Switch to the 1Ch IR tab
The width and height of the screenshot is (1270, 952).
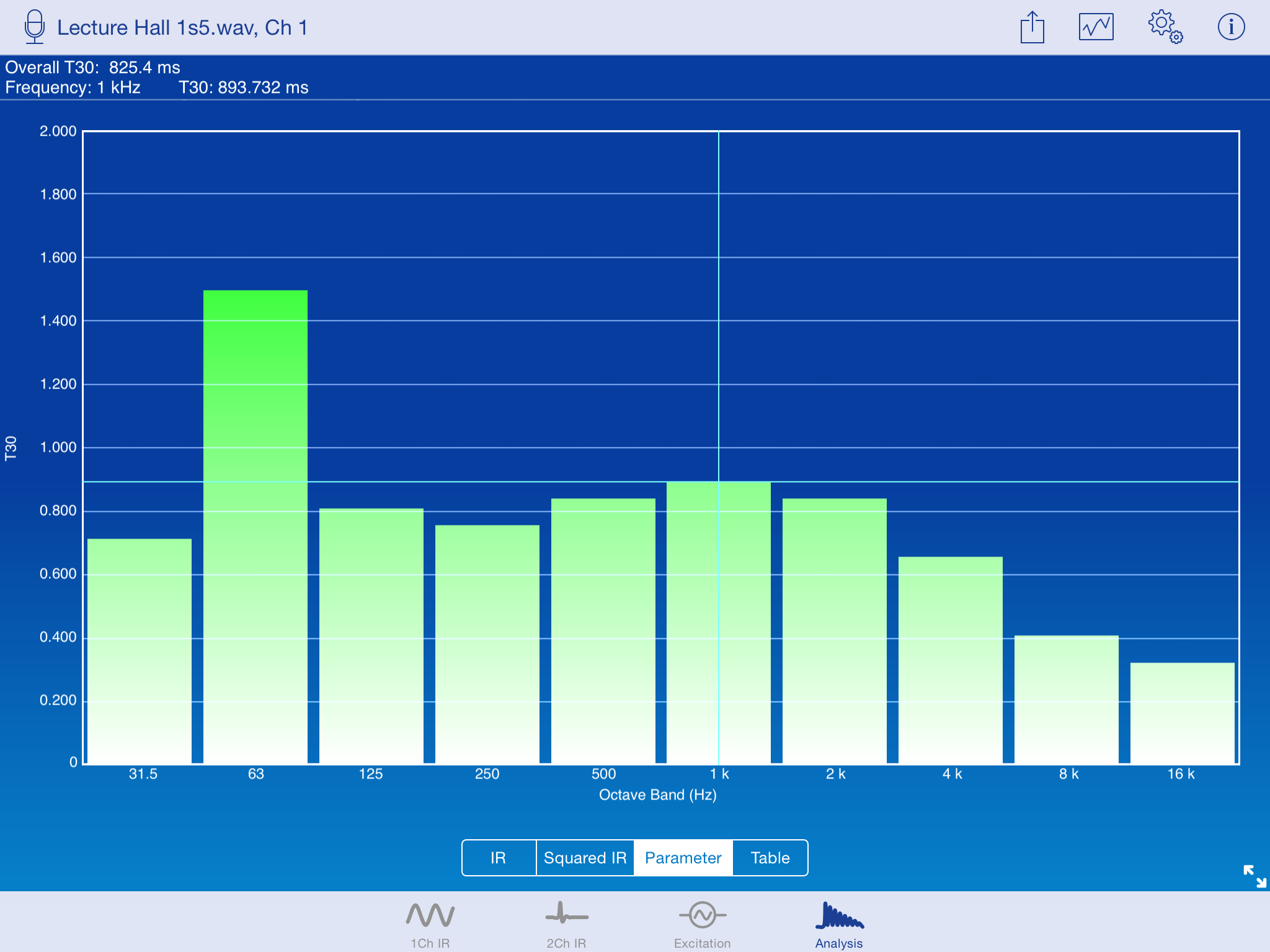[x=430, y=925]
